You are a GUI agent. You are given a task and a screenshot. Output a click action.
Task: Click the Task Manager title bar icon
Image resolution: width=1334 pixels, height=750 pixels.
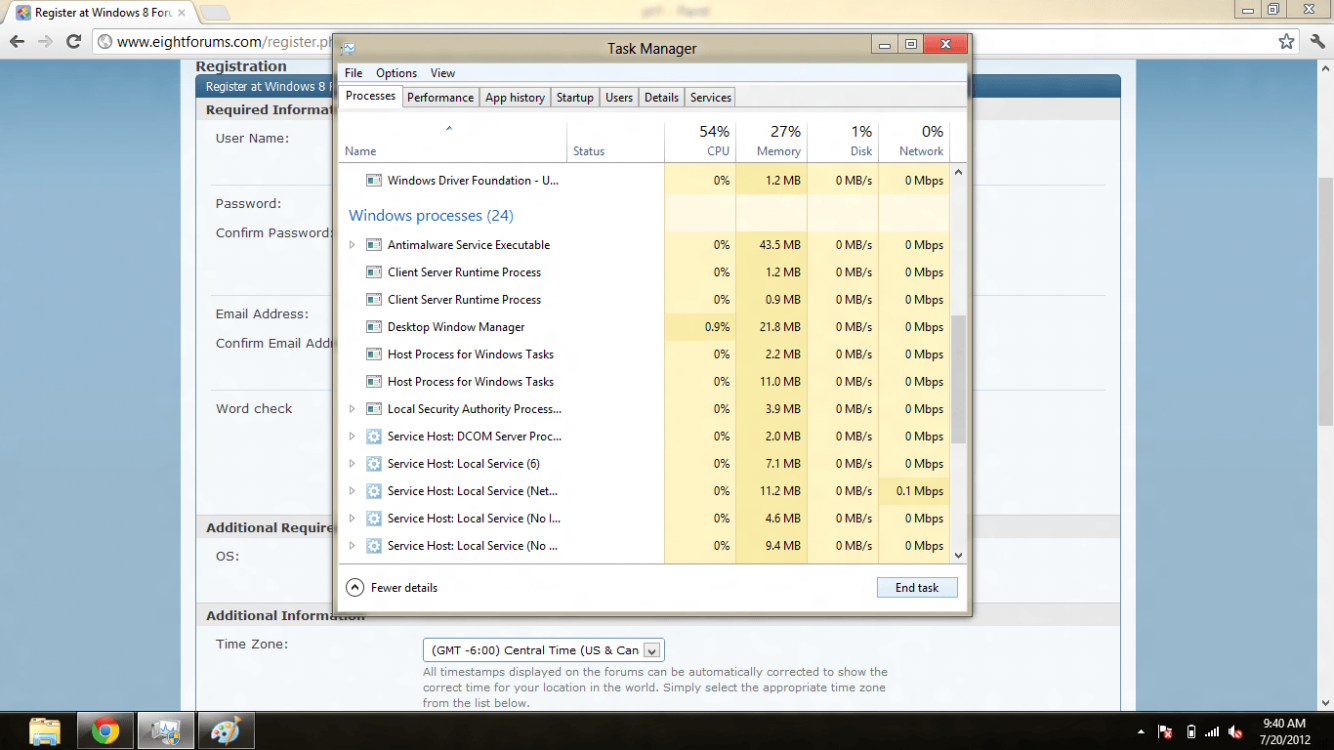point(348,48)
